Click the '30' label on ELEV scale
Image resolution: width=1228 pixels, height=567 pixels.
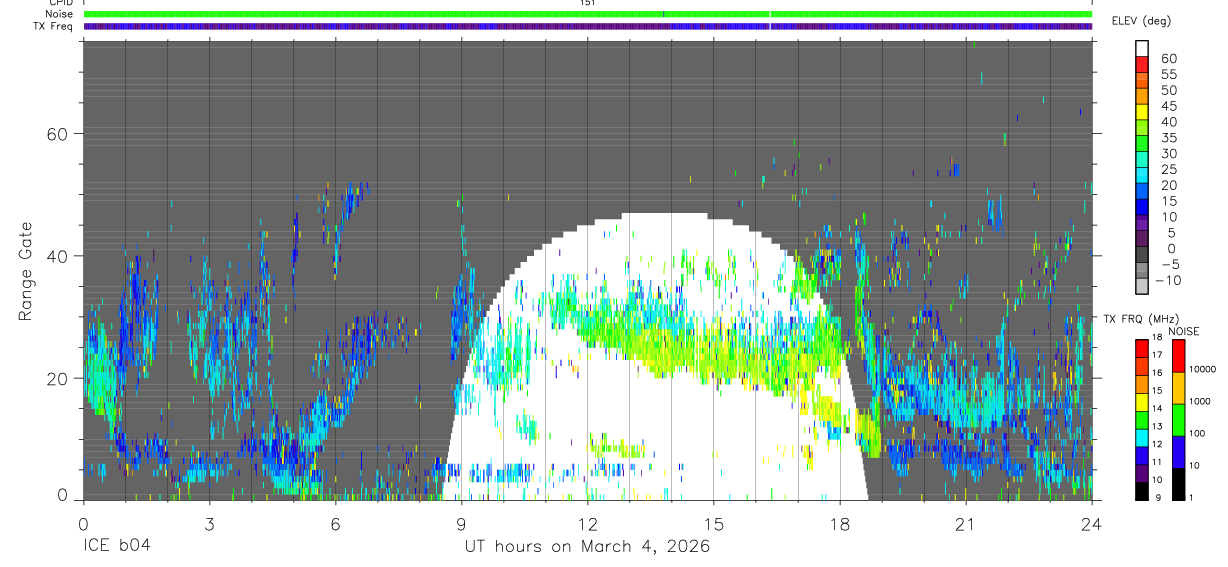coord(1168,154)
